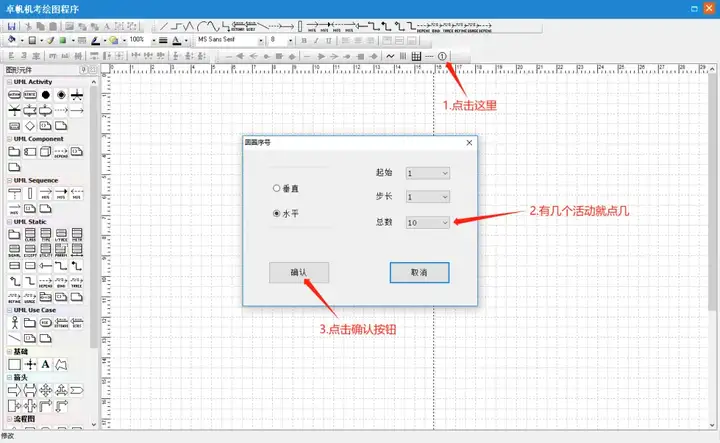720x443 pixels.
Task: Click the 取消 button
Action: 419,273
